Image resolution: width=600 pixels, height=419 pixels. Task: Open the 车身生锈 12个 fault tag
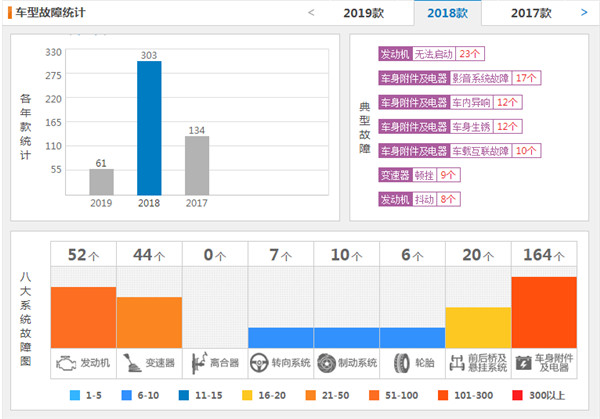click(x=450, y=127)
